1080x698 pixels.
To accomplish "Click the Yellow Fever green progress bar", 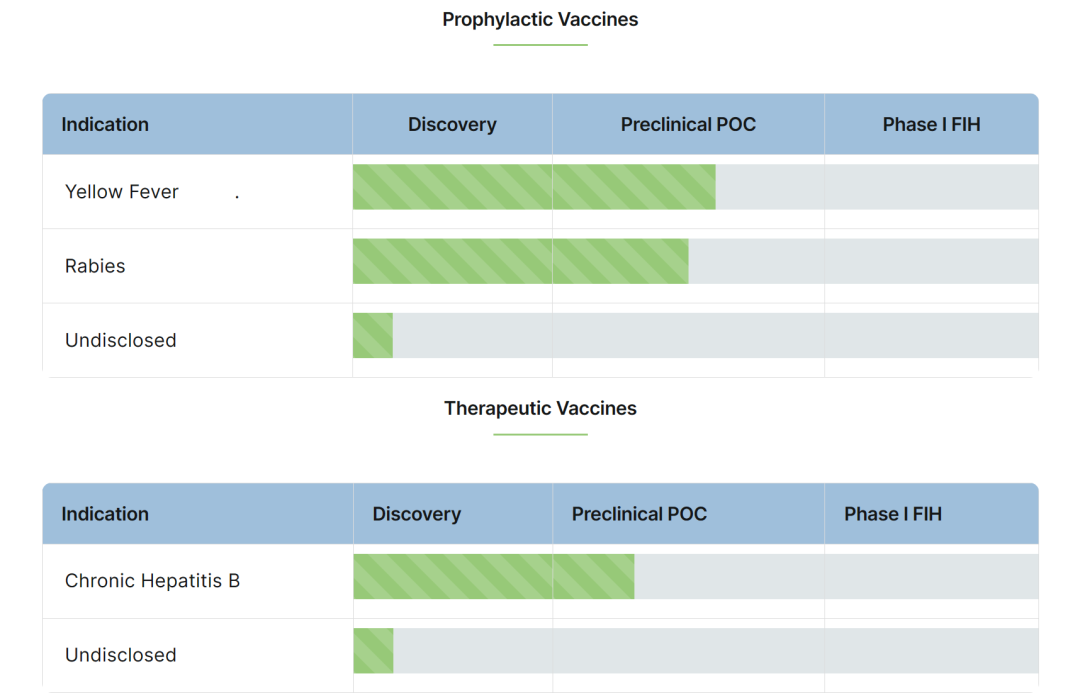I will click(534, 187).
